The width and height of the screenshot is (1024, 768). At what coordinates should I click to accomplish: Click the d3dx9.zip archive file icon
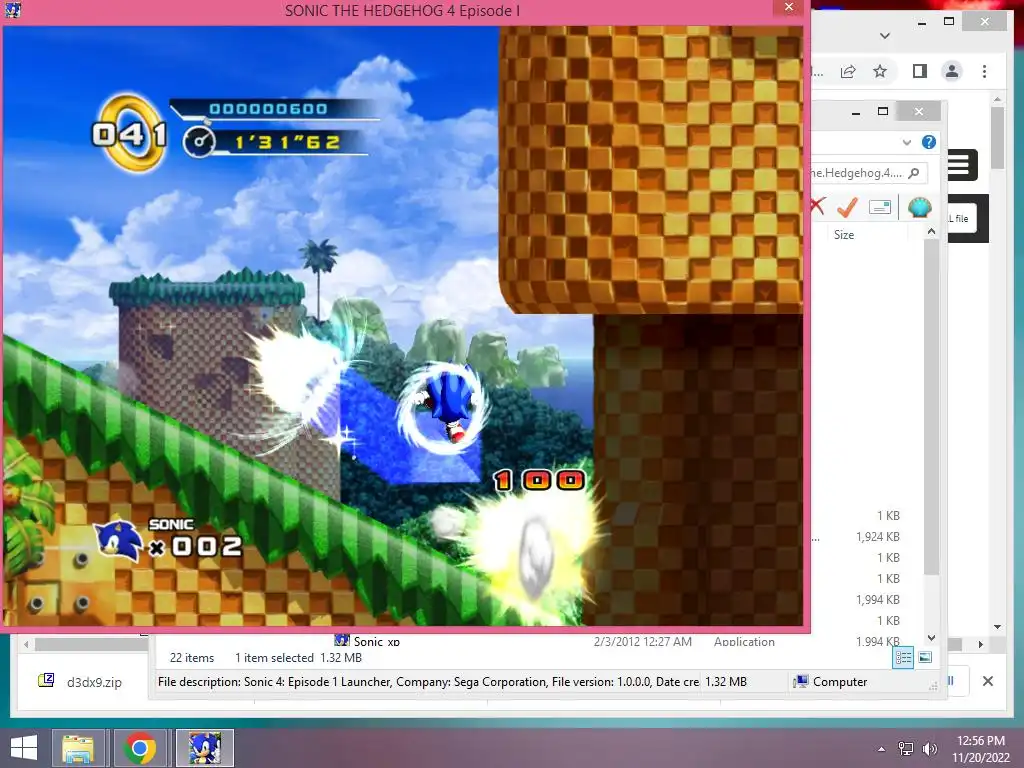[x=46, y=681]
